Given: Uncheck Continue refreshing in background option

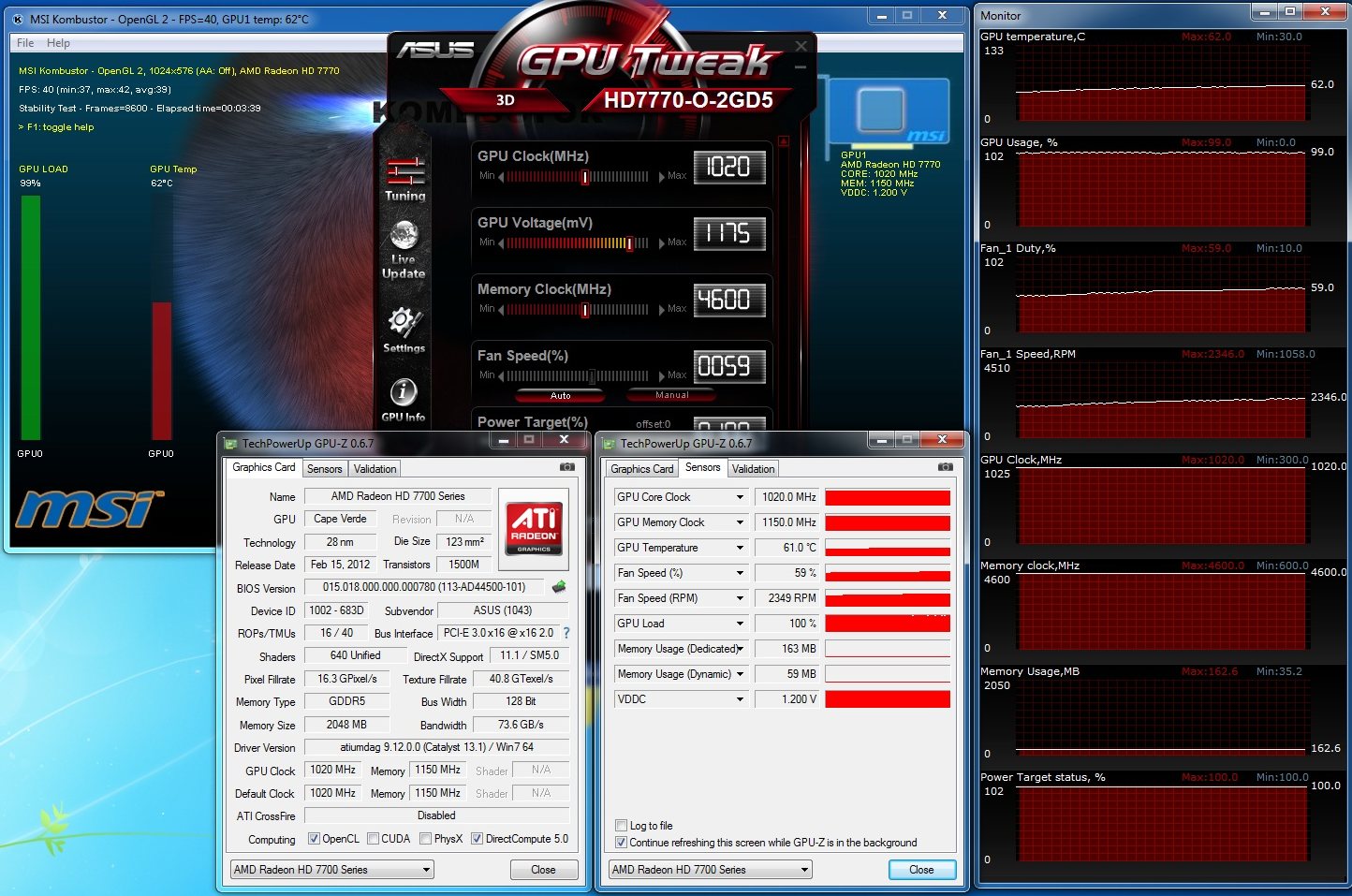Looking at the screenshot, I should pyautogui.click(x=621, y=843).
